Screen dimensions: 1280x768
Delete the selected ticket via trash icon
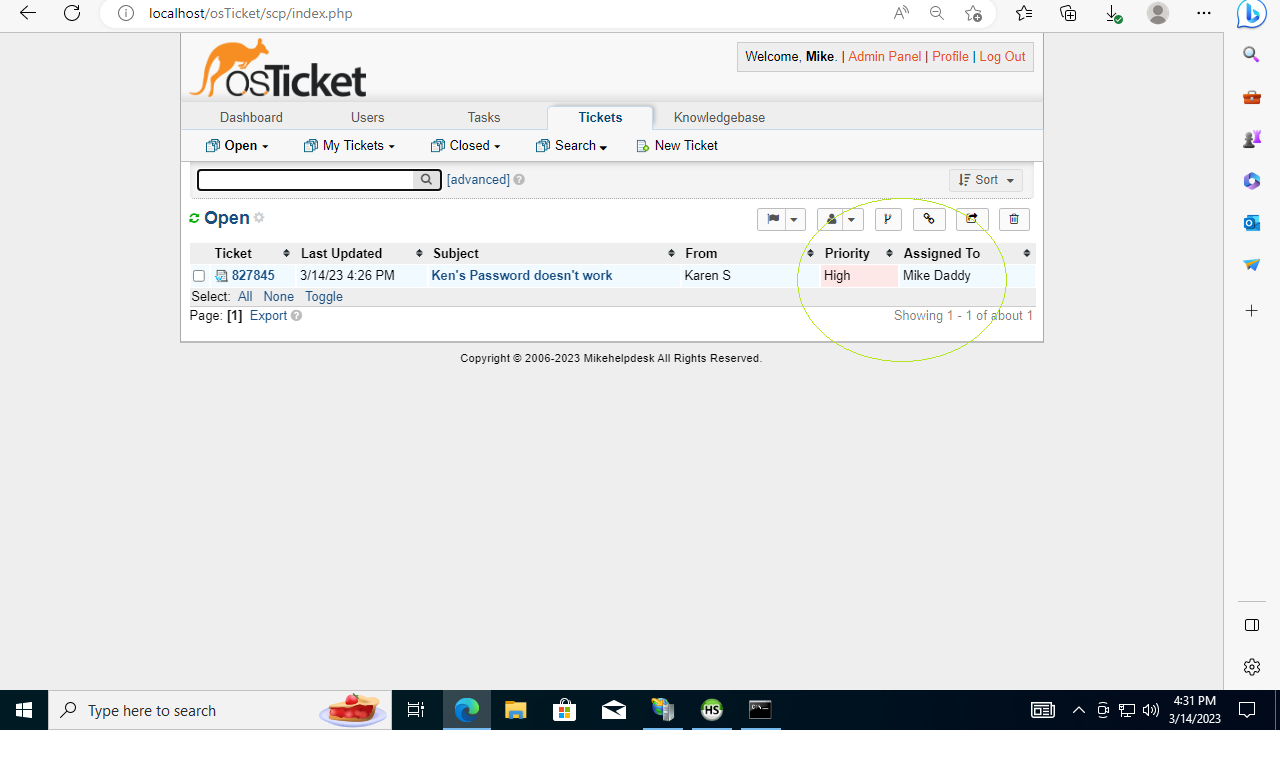point(1014,219)
